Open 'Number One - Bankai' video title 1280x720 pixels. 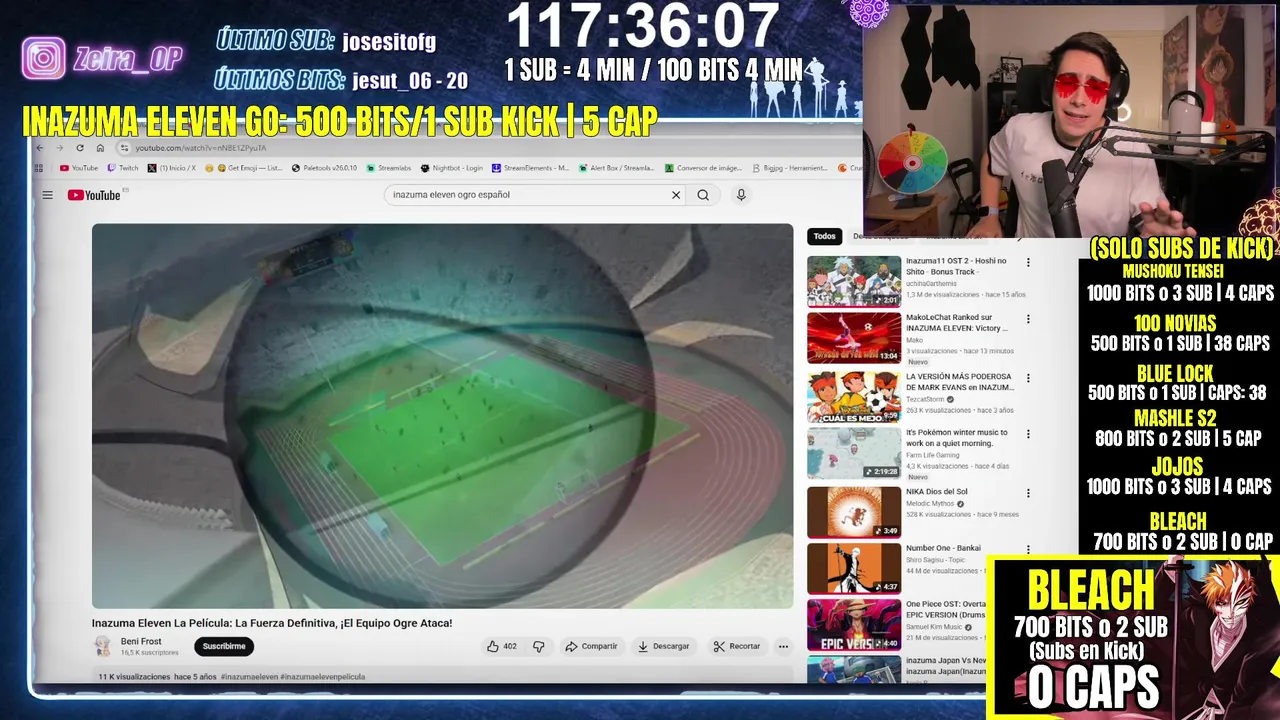949,548
